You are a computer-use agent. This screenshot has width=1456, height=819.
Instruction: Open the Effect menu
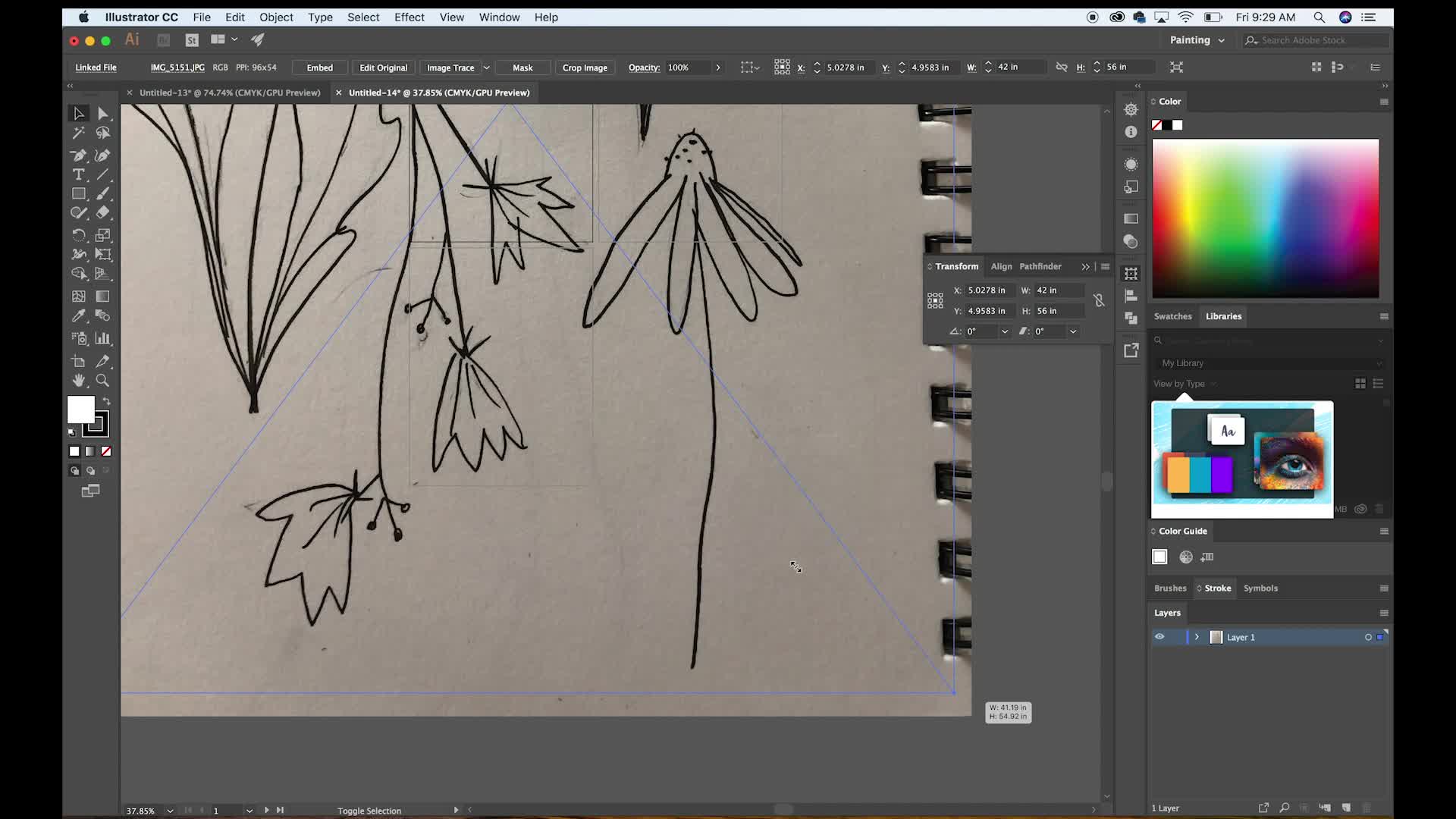(409, 17)
